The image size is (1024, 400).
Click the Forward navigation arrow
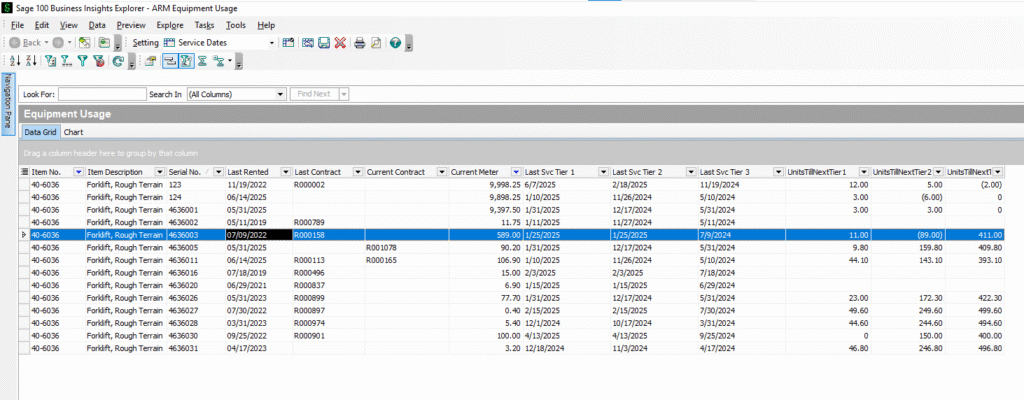coord(57,42)
